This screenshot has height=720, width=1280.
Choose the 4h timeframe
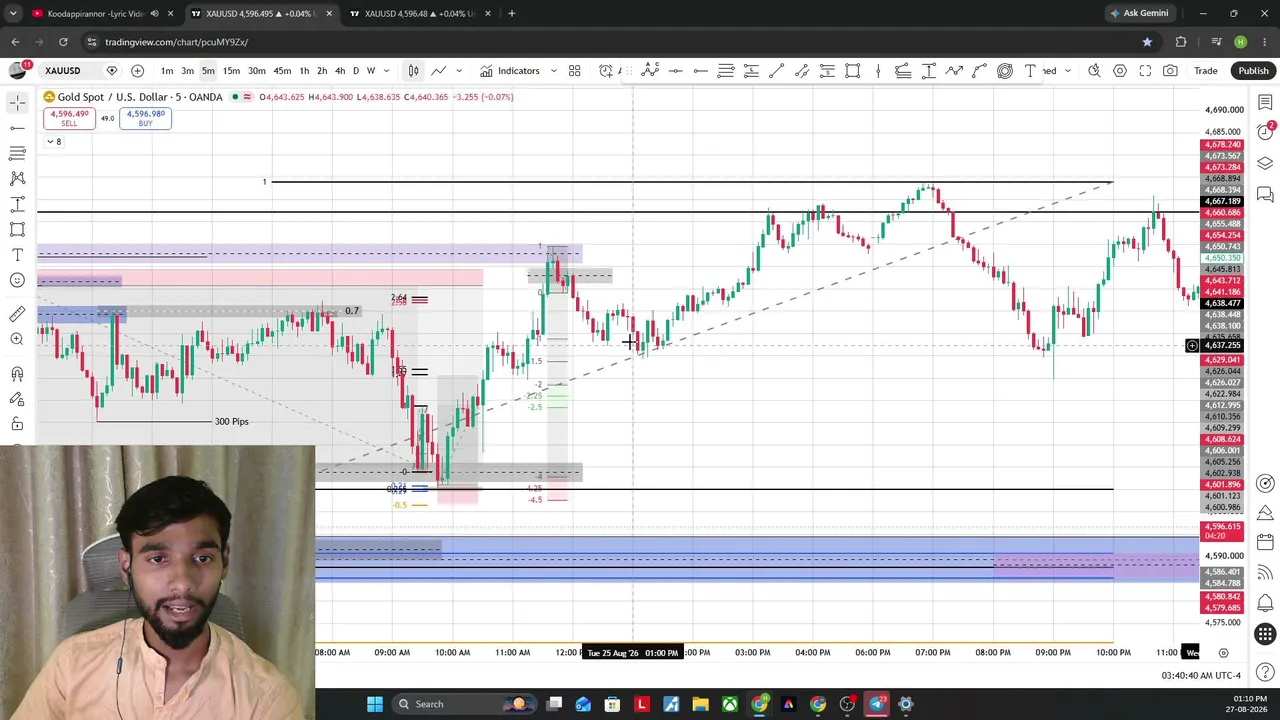click(340, 71)
